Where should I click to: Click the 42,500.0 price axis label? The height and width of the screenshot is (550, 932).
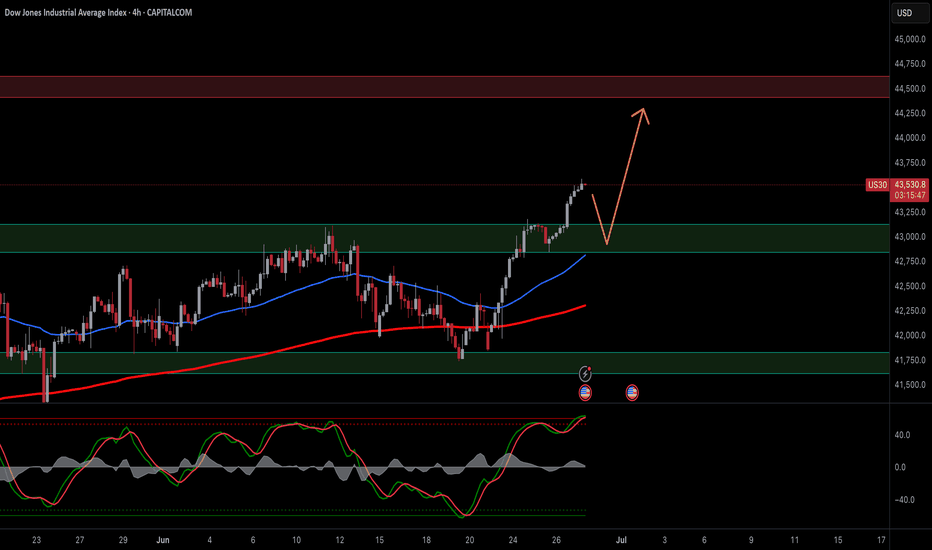point(910,286)
